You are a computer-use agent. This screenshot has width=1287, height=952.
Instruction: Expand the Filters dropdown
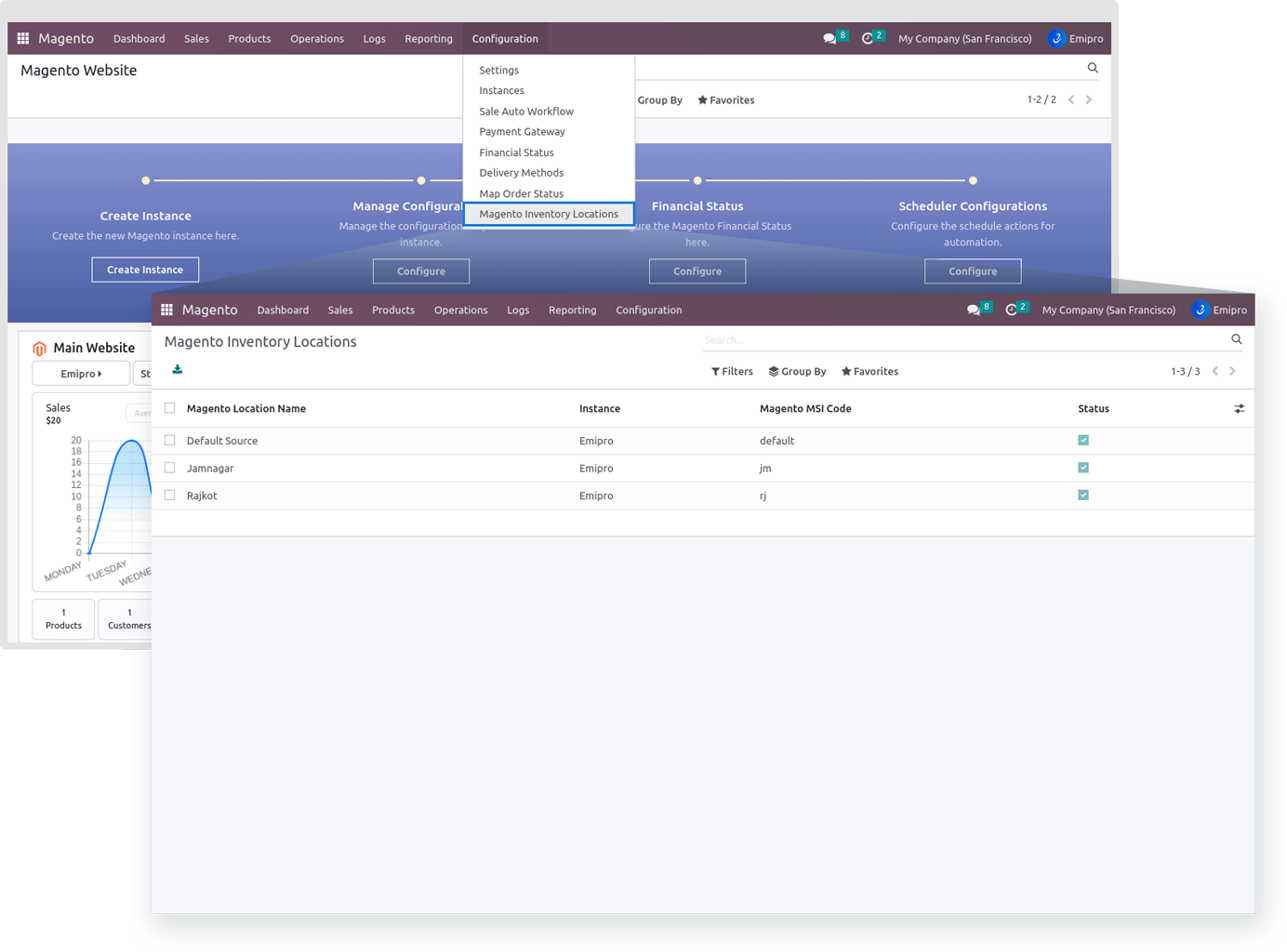click(732, 371)
